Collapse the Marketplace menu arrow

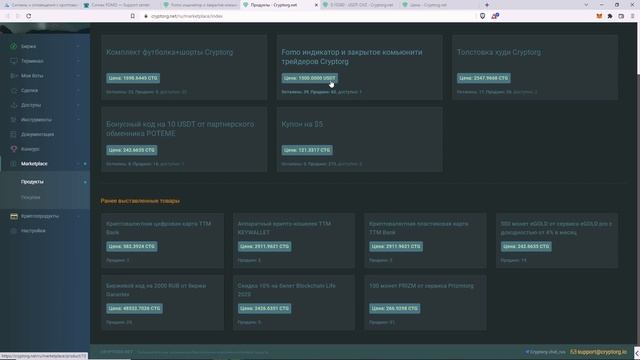click(x=78, y=164)
